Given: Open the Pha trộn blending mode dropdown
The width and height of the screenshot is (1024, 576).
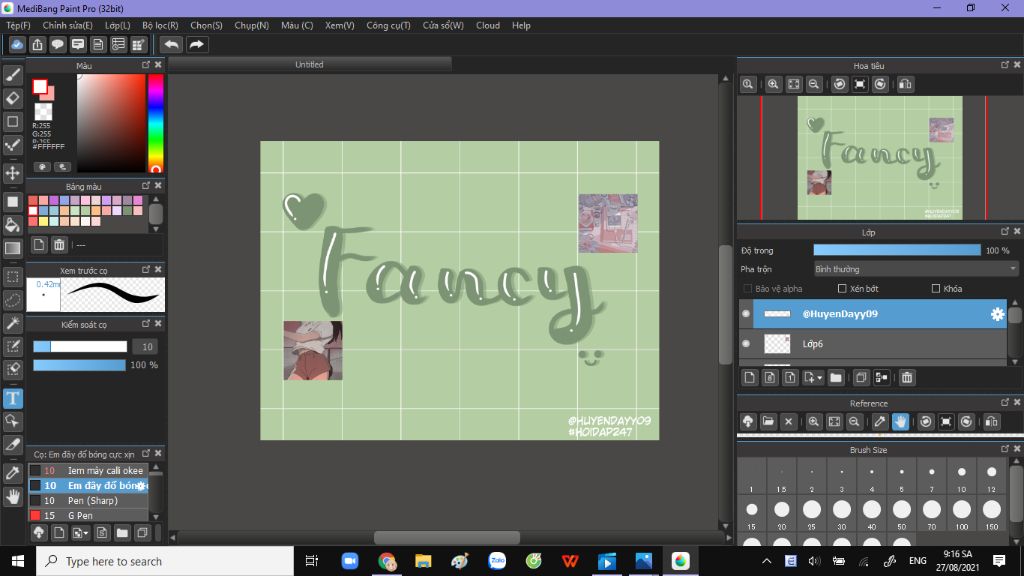Looking at the screenshot, I should point(916,269).
